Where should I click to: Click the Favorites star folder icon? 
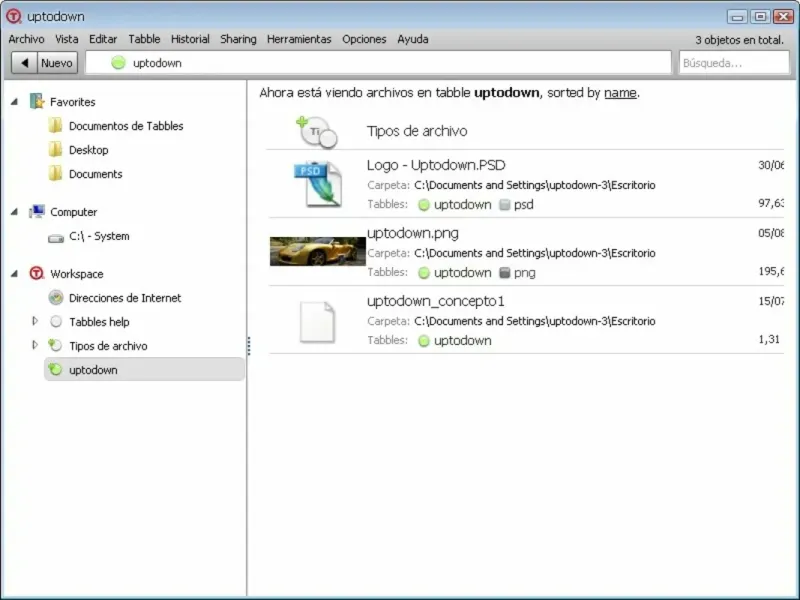37,102
